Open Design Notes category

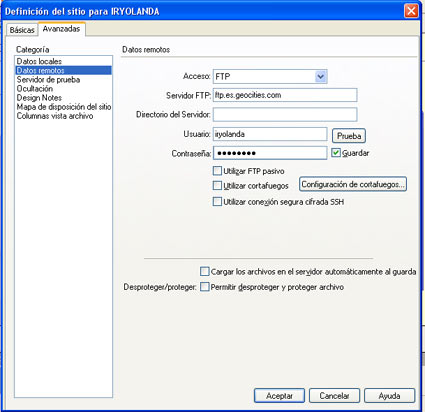pos(39,98)
